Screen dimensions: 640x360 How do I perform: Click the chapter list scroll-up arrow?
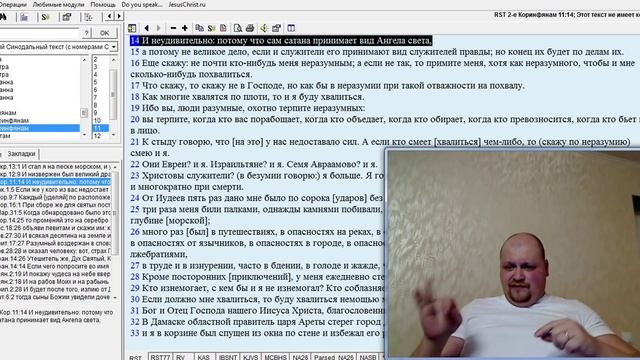pyautogui.click(x=113, y=60)
